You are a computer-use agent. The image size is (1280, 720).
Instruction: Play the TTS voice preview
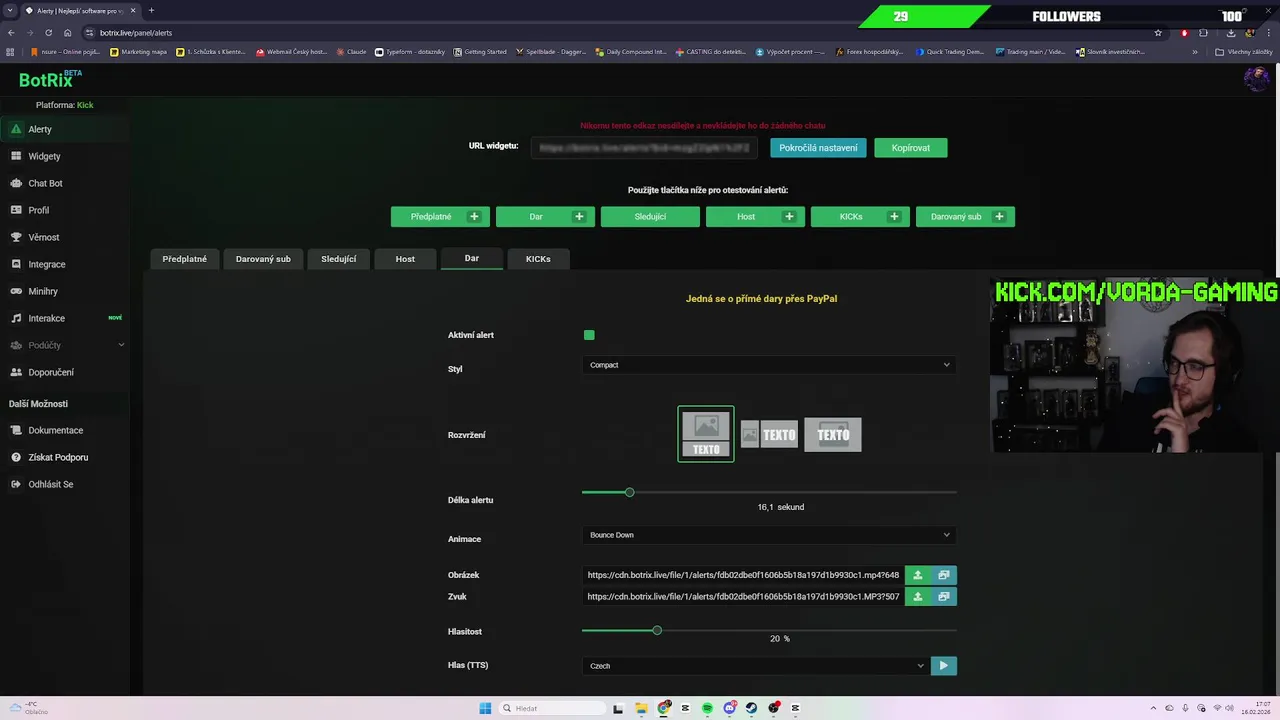(943, 665)
